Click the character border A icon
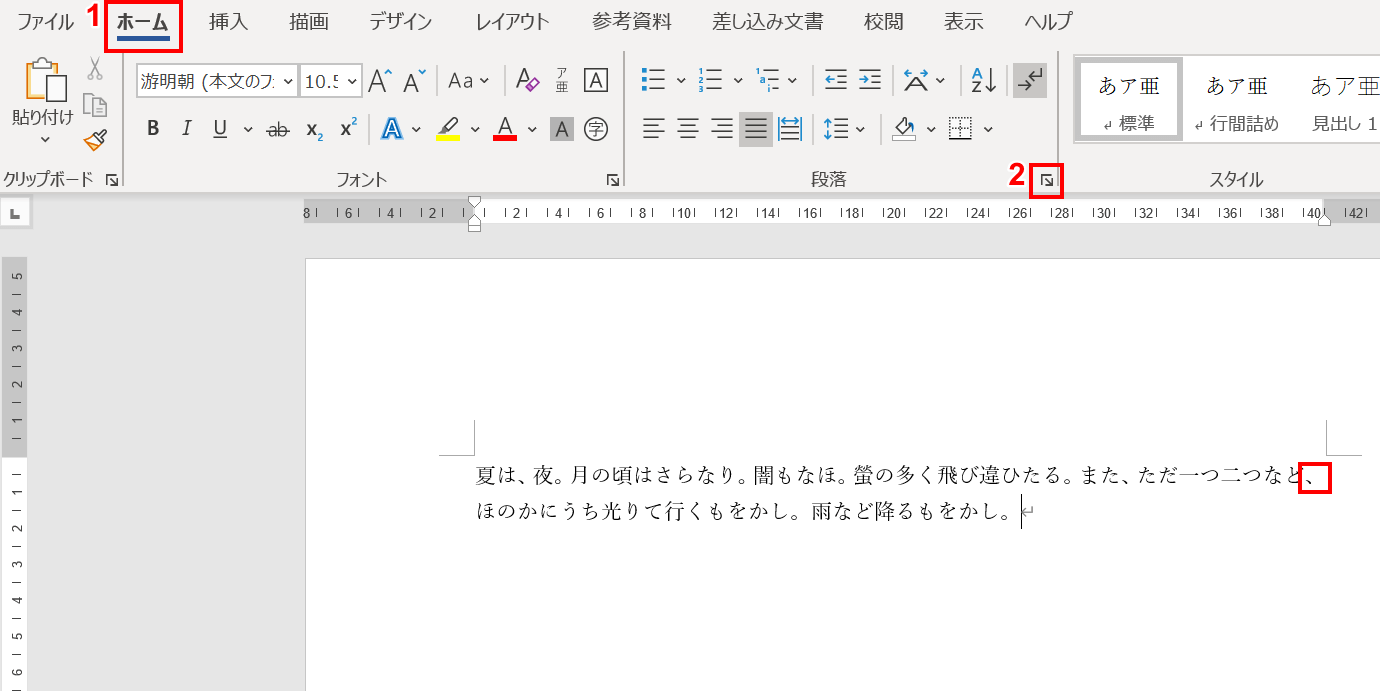1380x691 pixels. (596, 81)
